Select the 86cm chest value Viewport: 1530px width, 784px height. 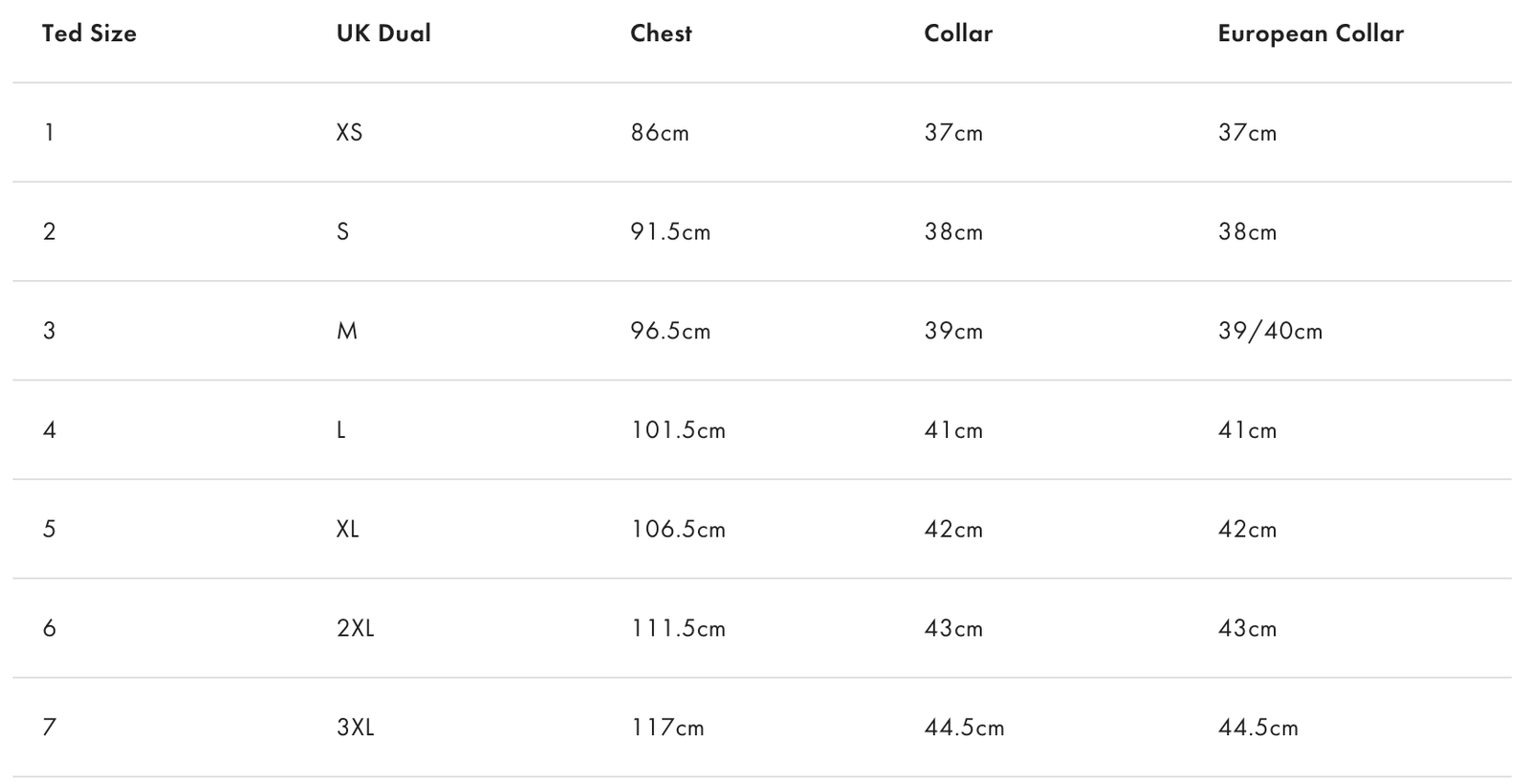(x=660, y=133)
